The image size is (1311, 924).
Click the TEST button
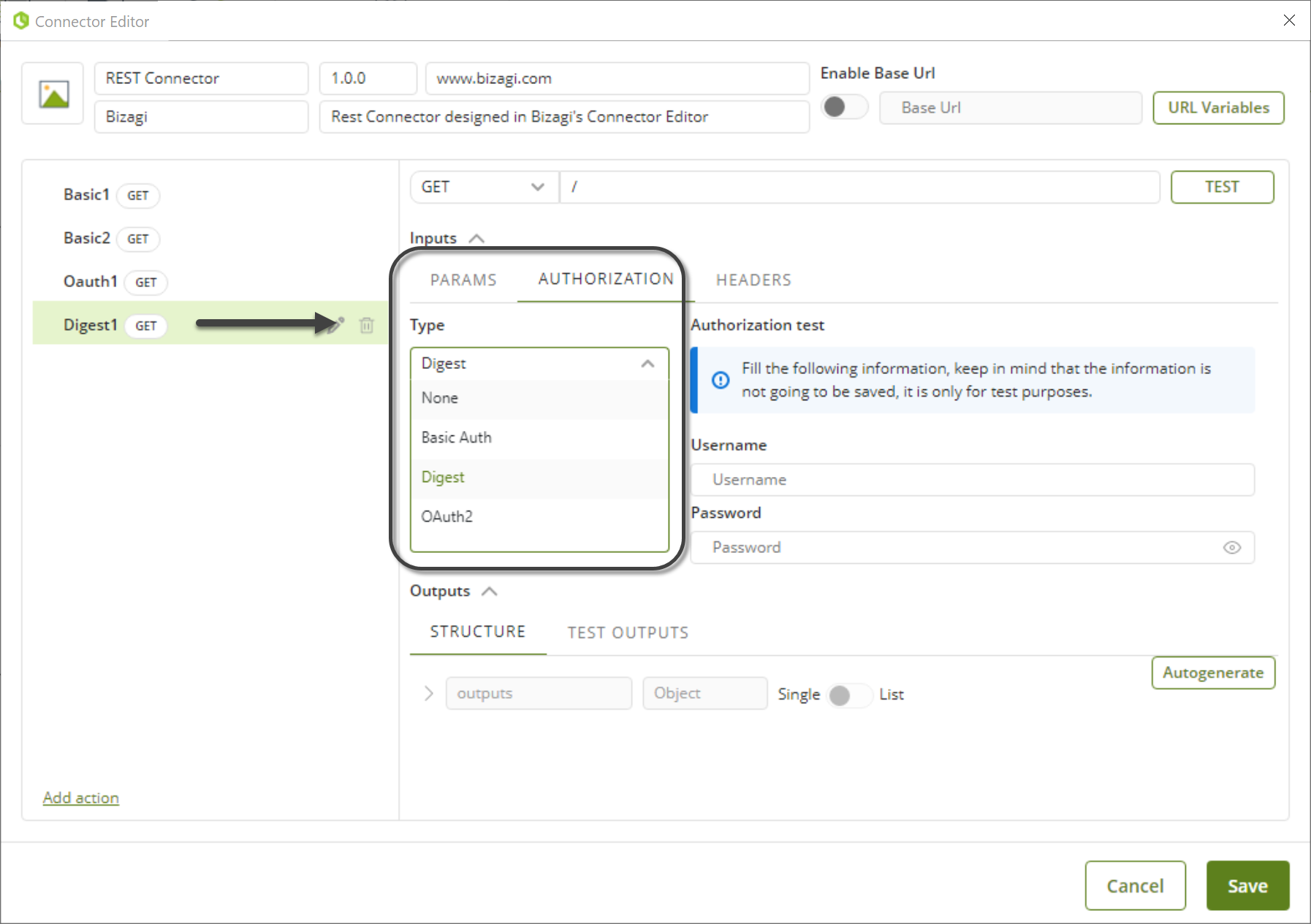pos(1222,187)
